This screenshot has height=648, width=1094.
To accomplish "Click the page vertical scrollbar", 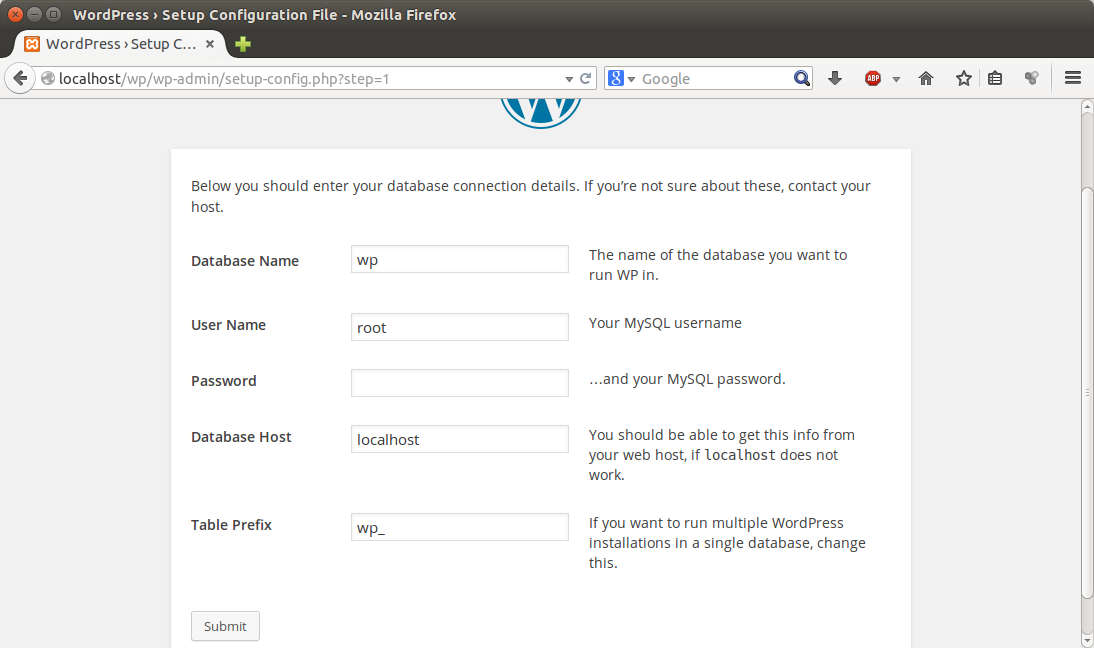I will tap(1087, 390).
